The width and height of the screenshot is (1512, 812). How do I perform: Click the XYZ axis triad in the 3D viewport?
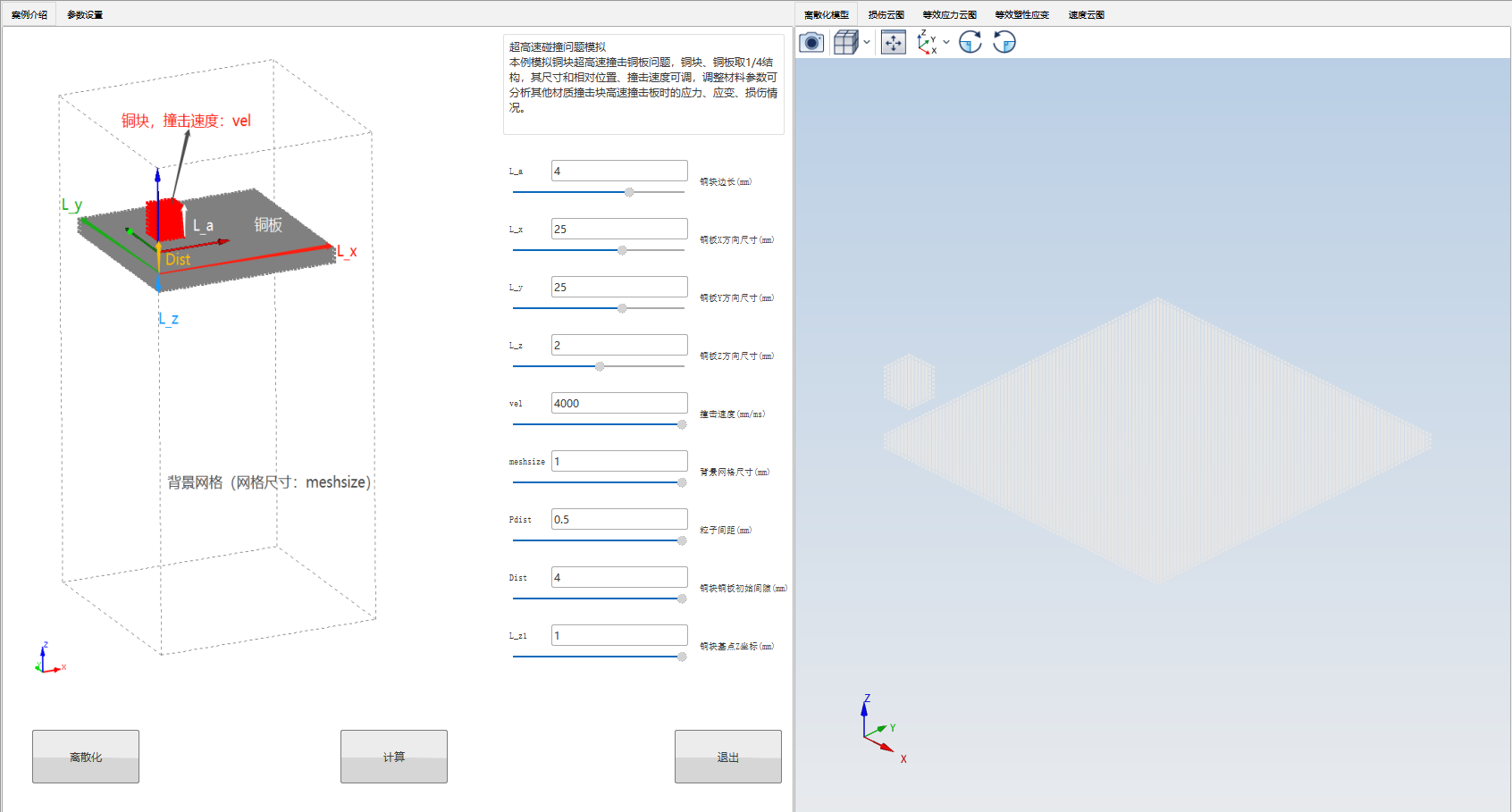[x=882, y=731]
